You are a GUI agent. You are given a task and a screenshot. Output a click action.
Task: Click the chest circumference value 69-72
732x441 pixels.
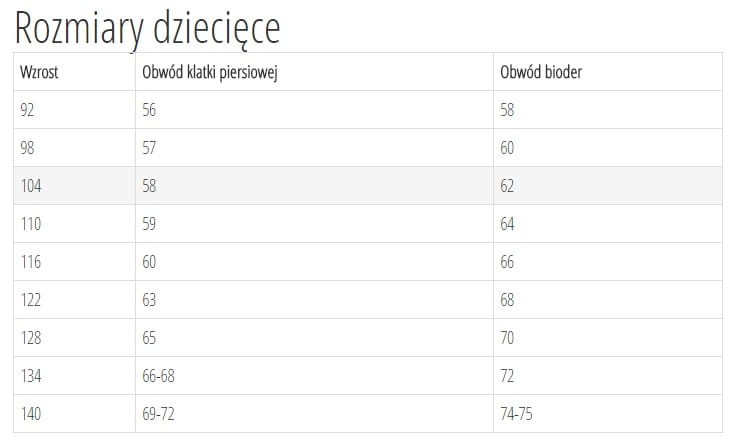coord(159,414)
